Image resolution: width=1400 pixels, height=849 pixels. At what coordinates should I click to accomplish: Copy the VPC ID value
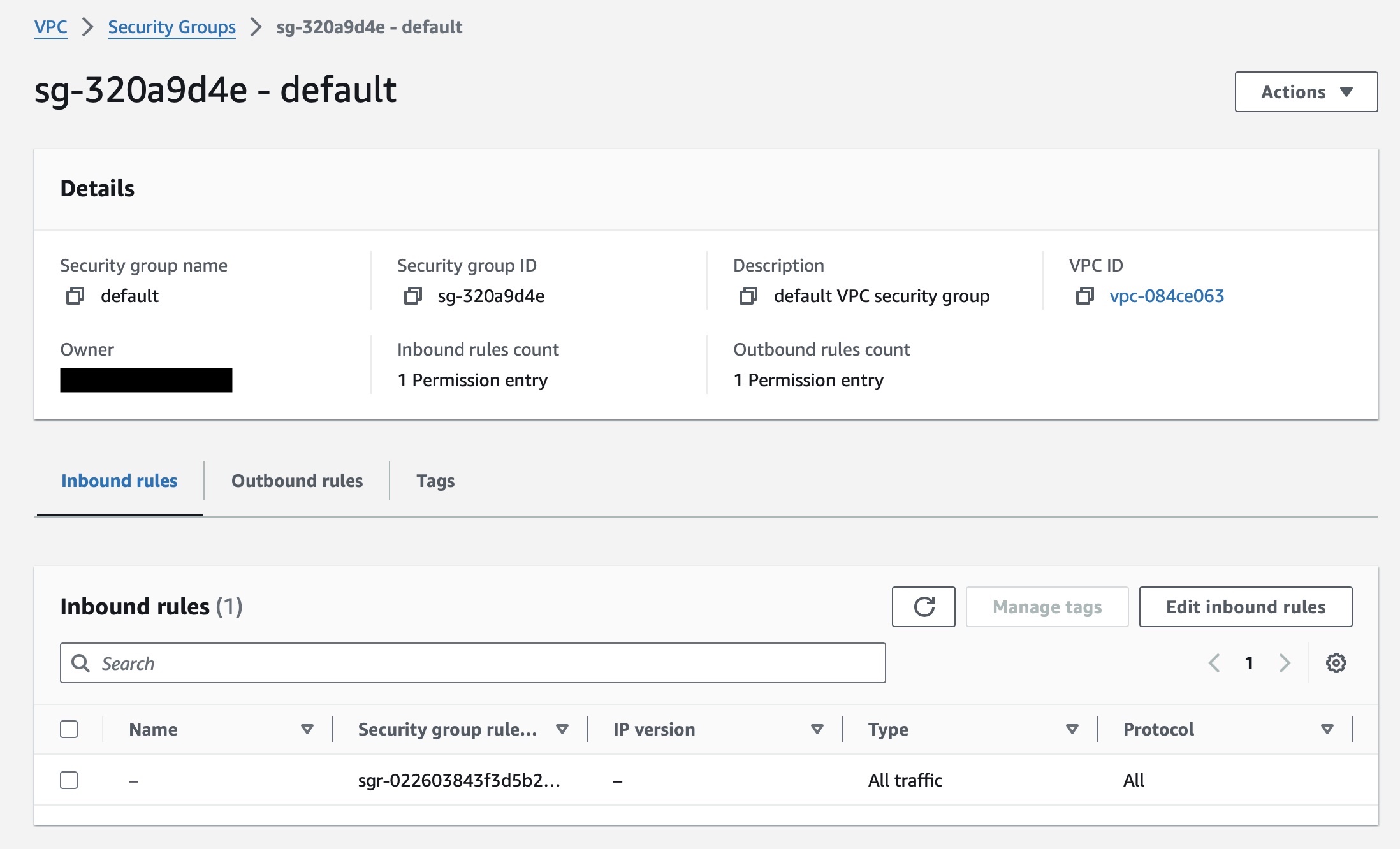point(1084,296)
